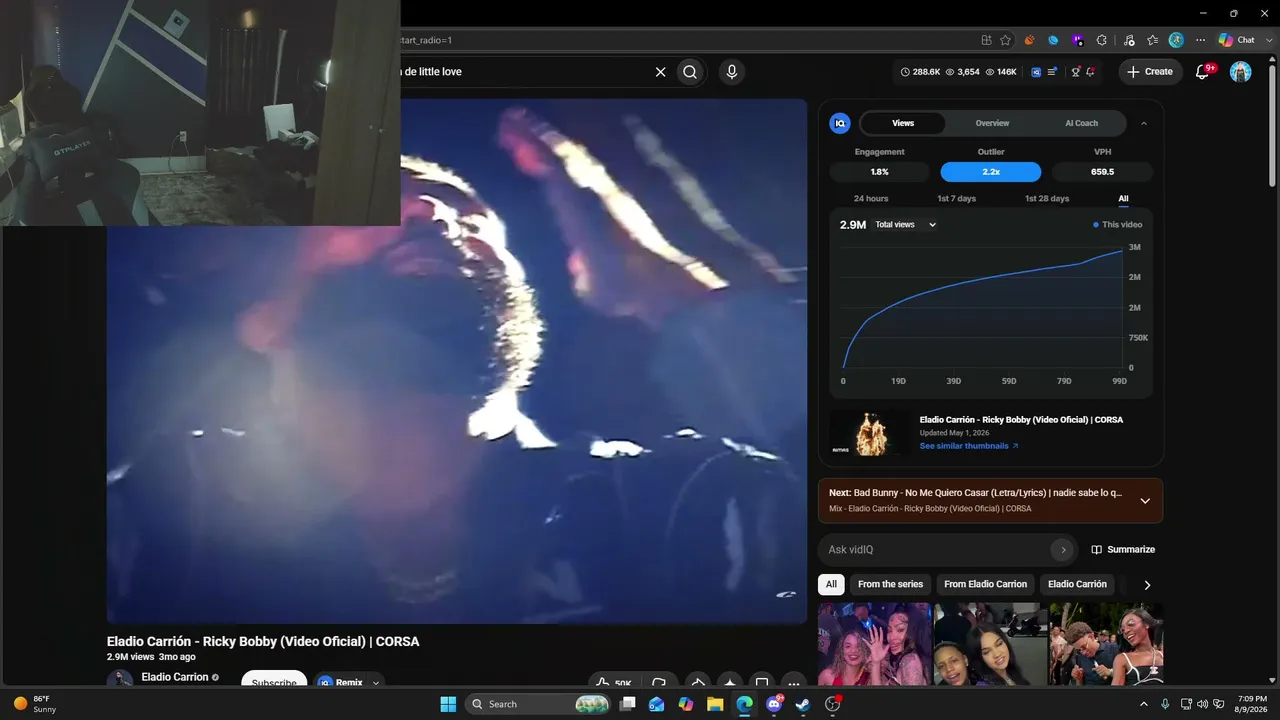Collapse the vidIQ panel with the chevron

click(x=1144, y=123)
